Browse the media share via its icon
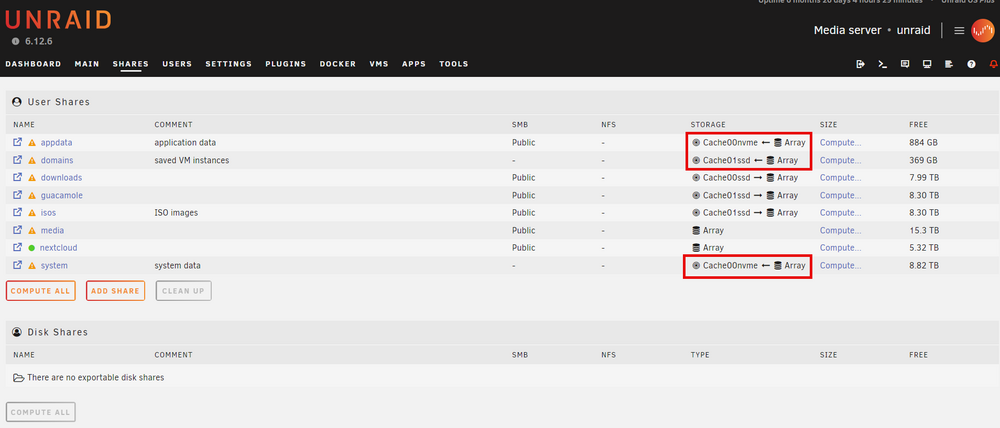1000x428 pixels. [17, 230]
